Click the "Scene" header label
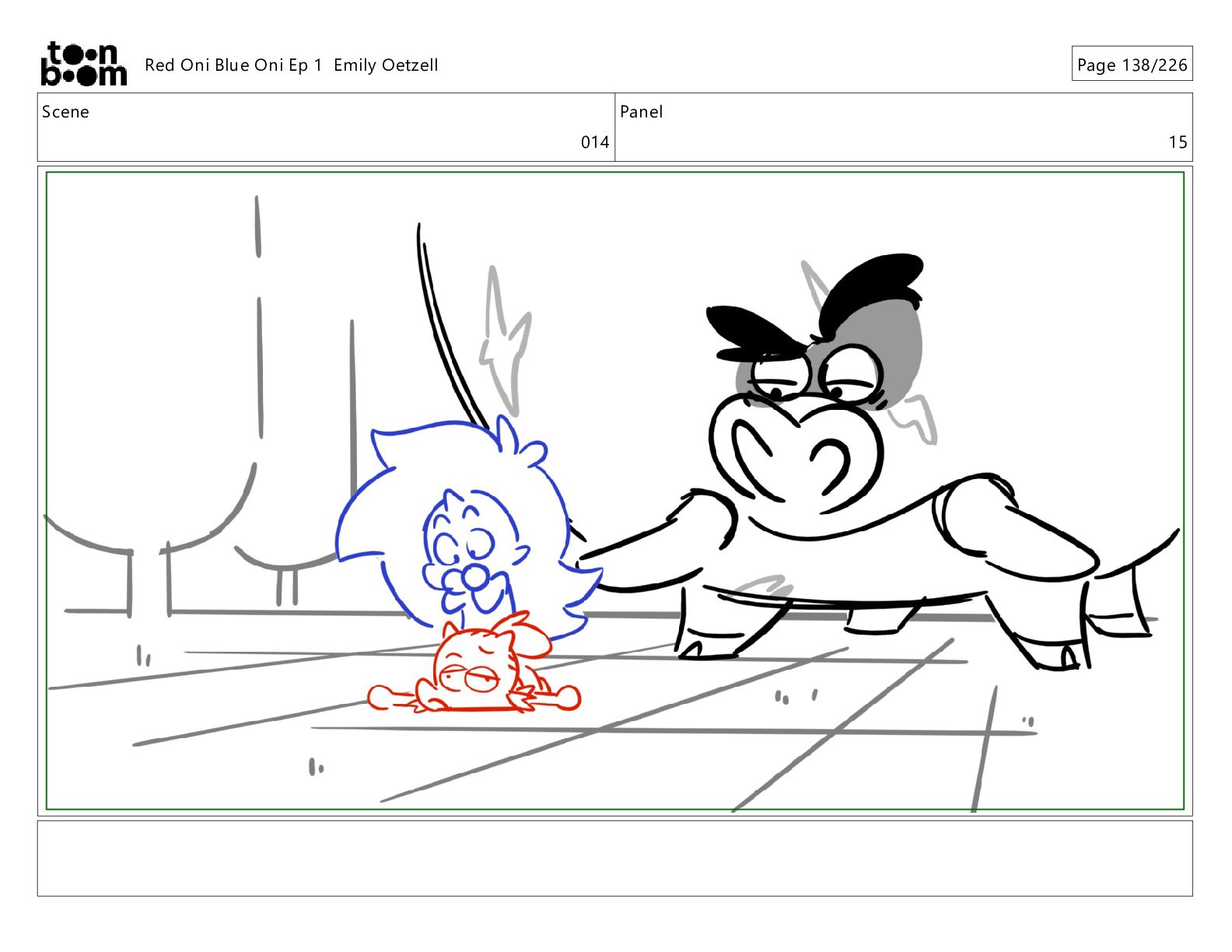Screen dimensions: 1232x952 point(65,112)
